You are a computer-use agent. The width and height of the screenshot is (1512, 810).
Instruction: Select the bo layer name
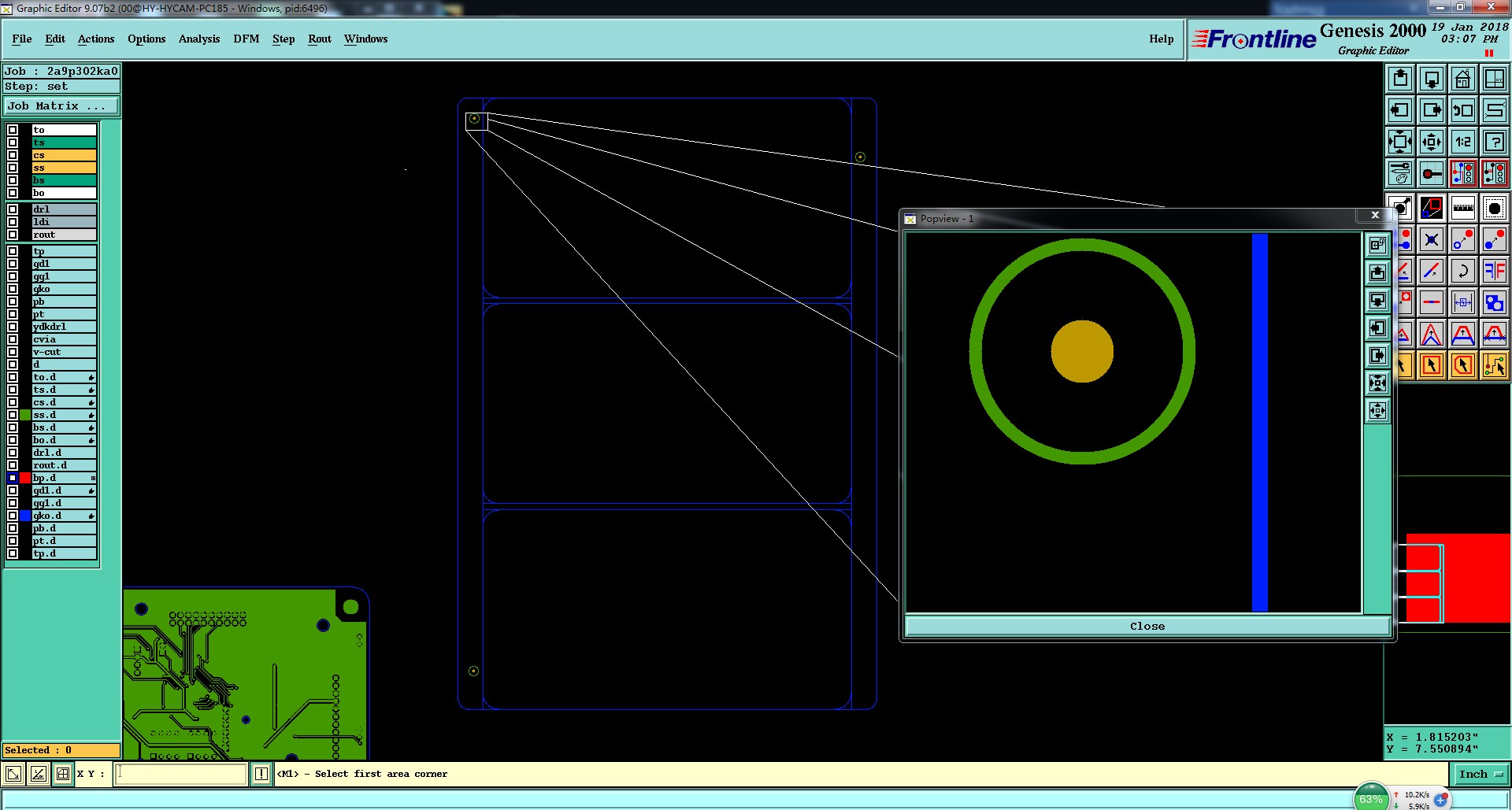point(64,193)
